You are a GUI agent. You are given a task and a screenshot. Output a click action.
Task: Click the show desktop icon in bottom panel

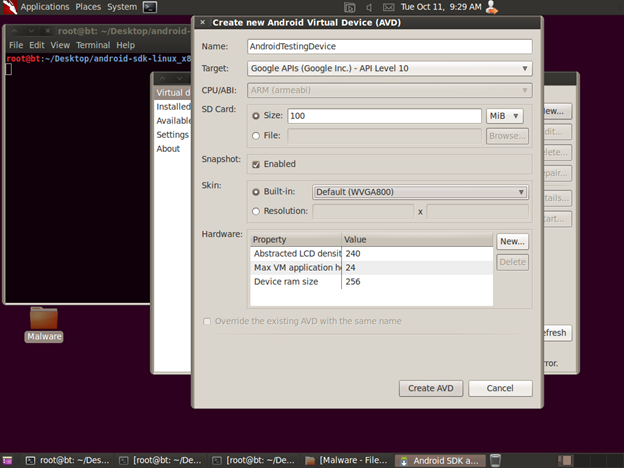[10, 460]
